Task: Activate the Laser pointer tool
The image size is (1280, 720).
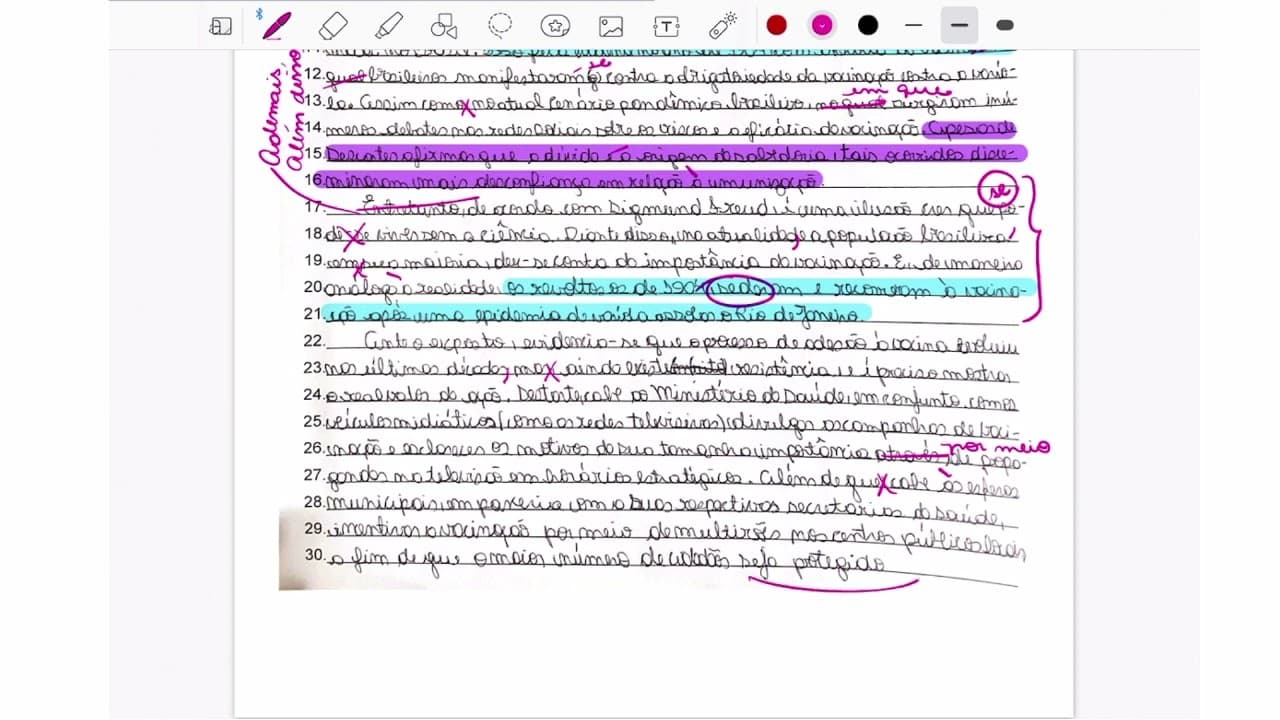Action: 722,25
